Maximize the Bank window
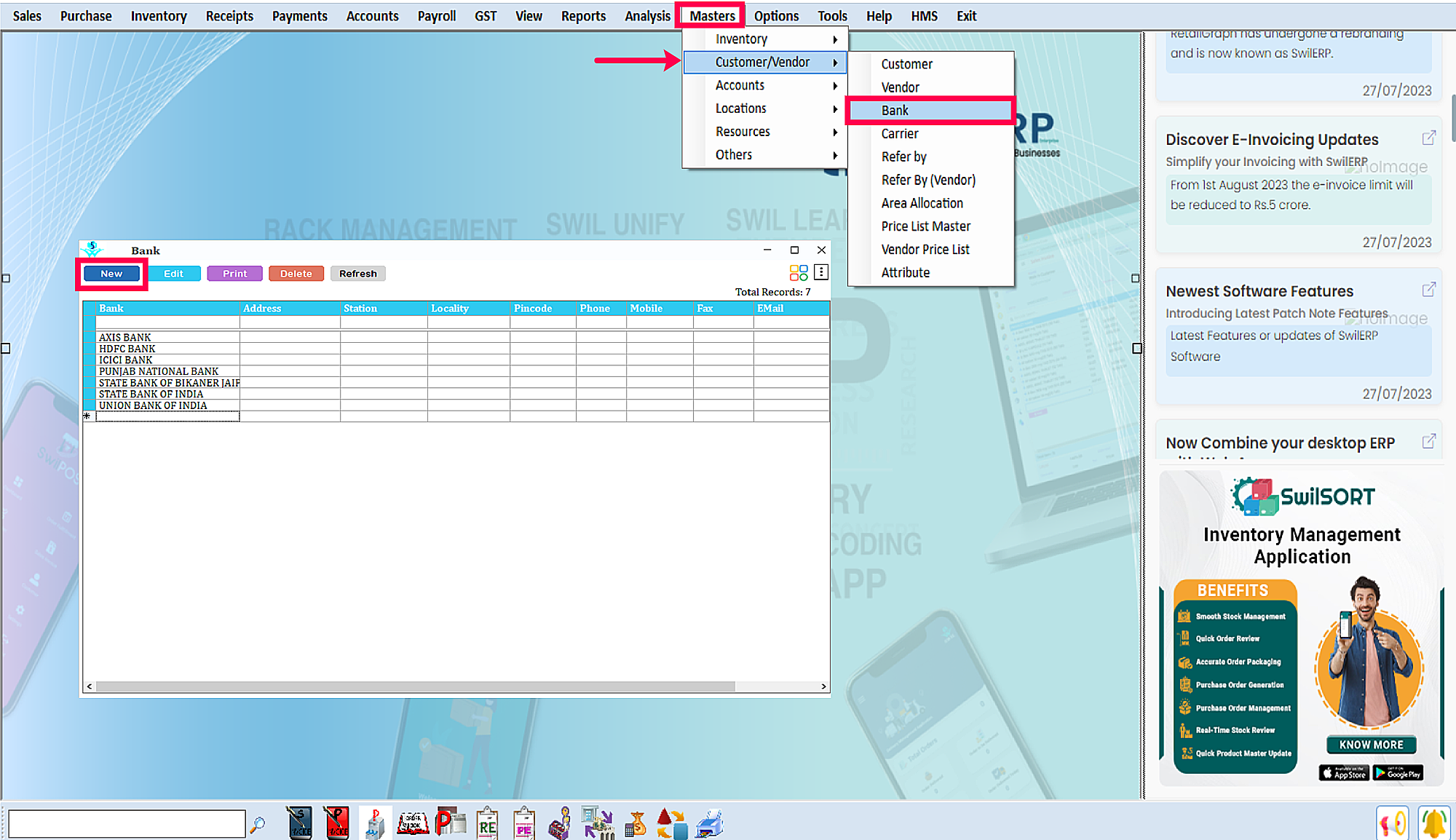 [x=794, y=250]
